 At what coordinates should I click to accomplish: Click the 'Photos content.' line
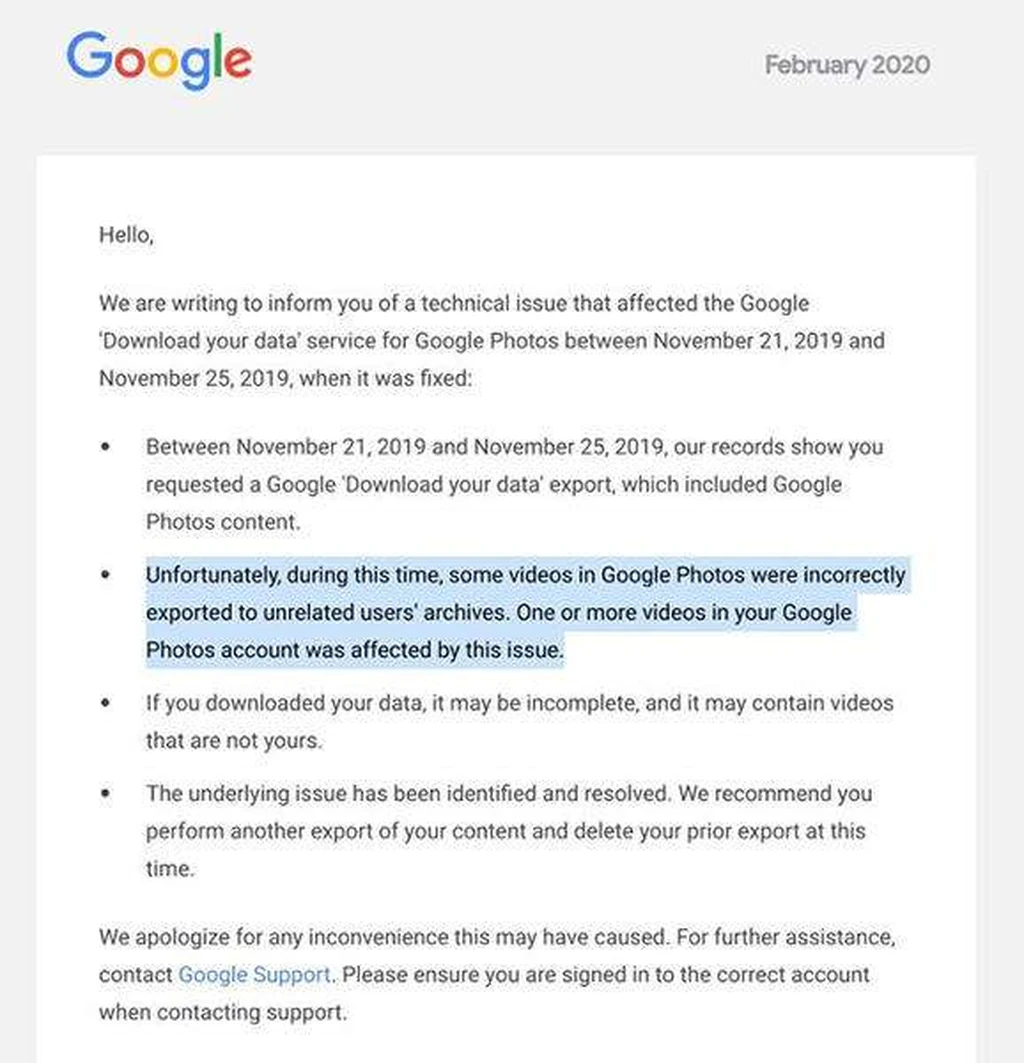click(223, 522)
